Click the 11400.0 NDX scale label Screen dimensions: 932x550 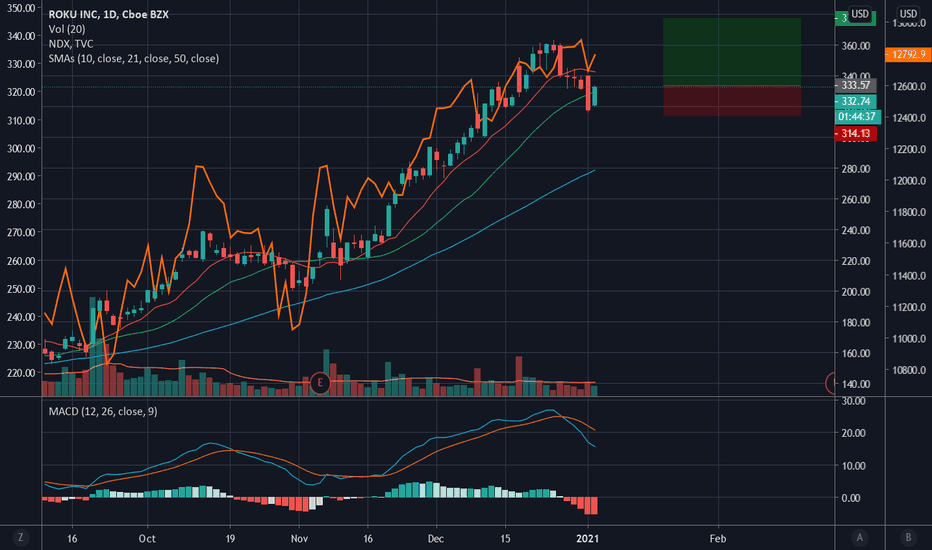pos(909,276)
